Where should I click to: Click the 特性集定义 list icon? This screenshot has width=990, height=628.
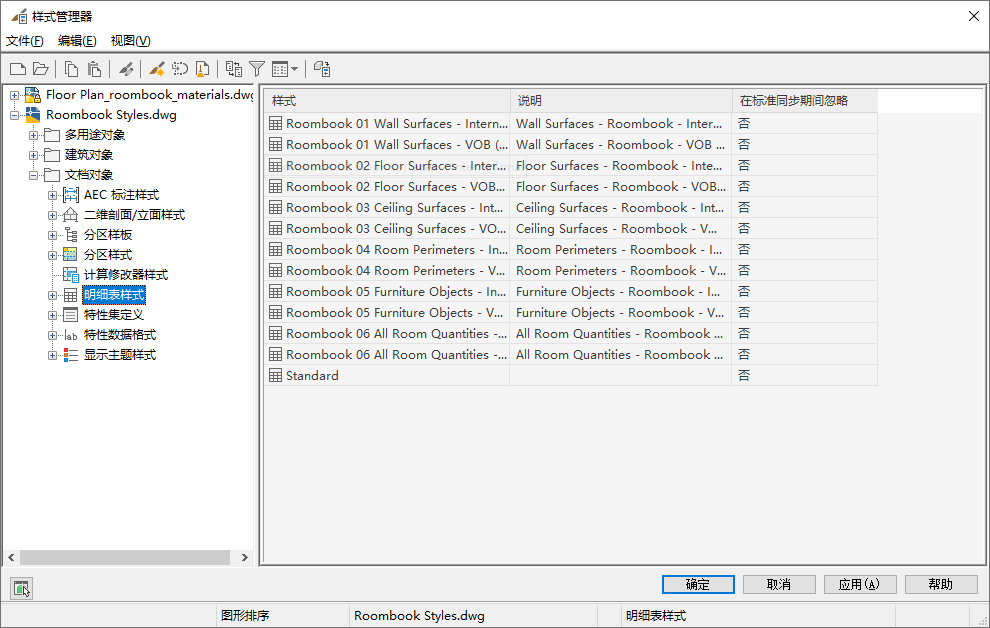point(71,315)
